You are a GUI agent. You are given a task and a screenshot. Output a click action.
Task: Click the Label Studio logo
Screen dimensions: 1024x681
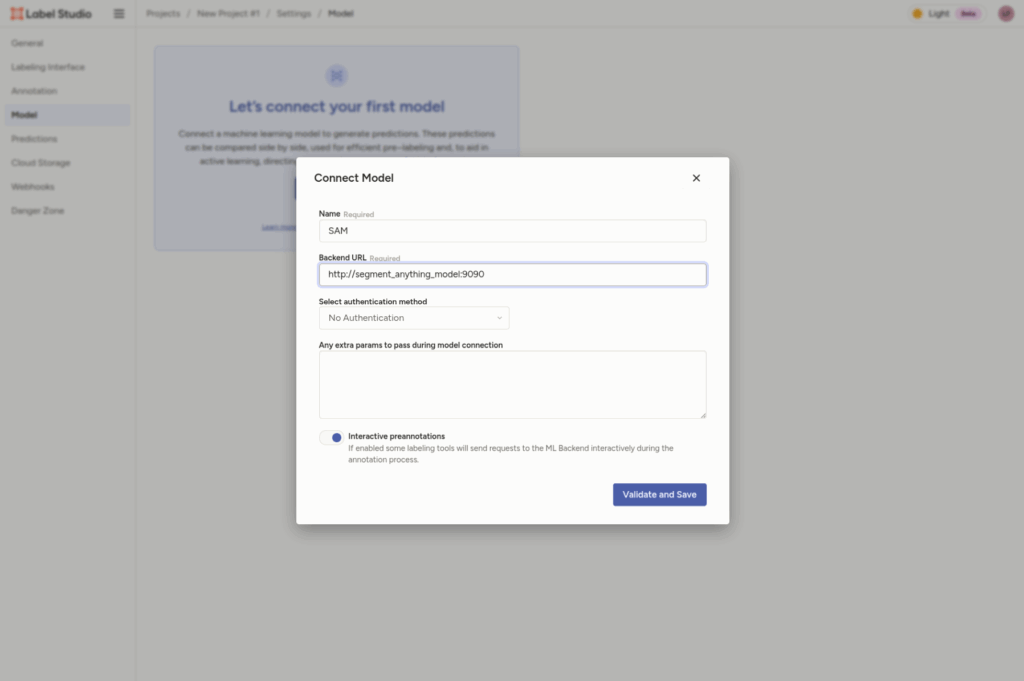tap(51, 13)
